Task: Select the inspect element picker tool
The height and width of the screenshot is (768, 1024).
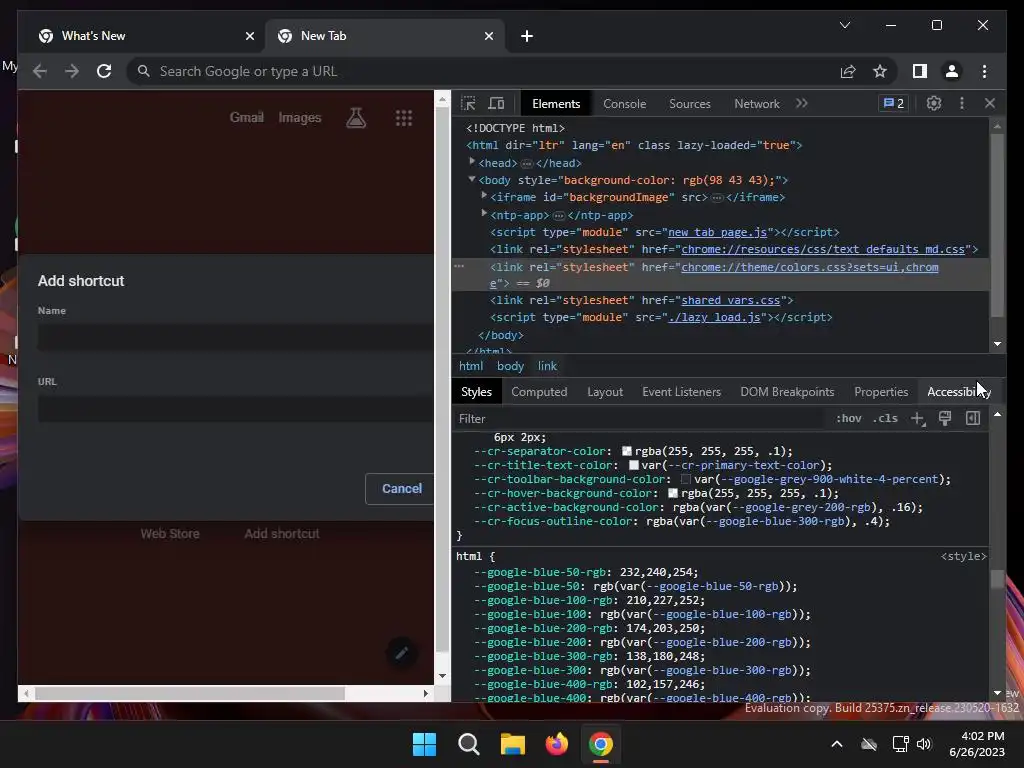Action: (468, 103)
